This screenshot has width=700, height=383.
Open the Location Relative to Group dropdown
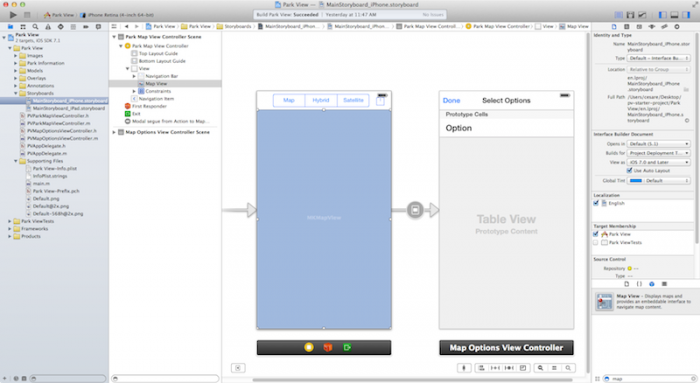(x=658, y=70)
